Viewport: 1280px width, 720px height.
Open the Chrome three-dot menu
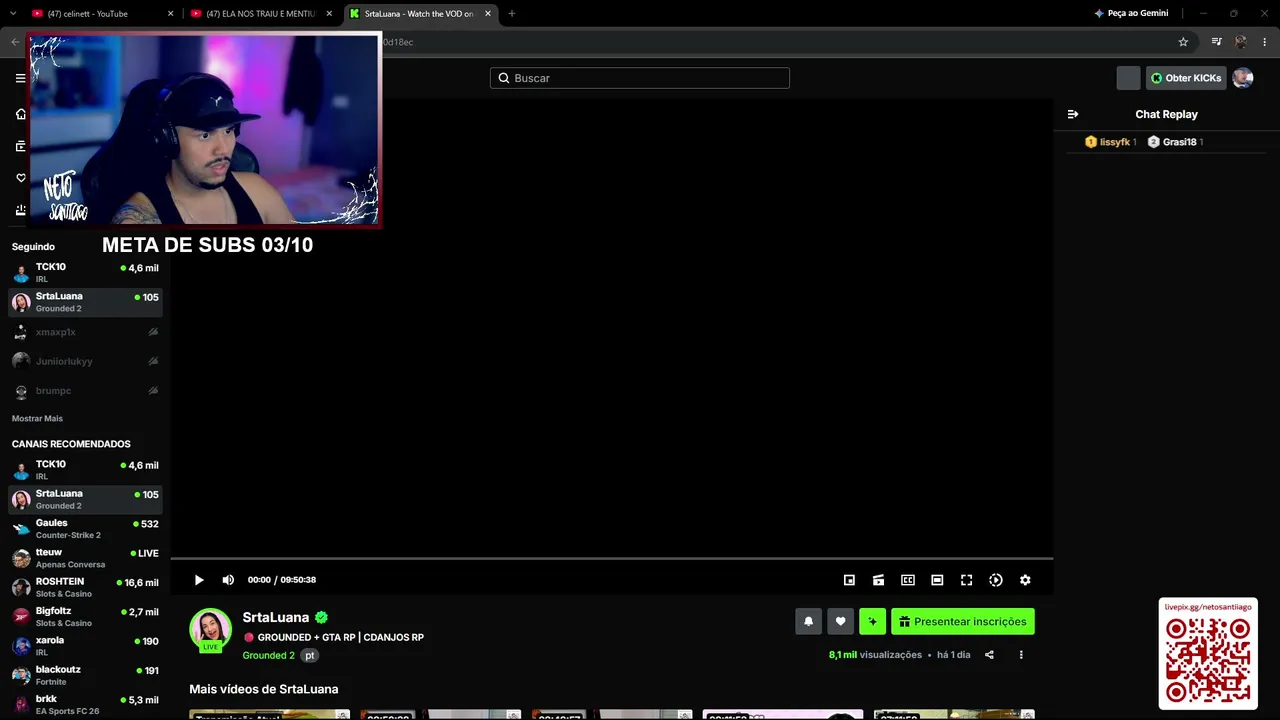[x=1265, y=42]
